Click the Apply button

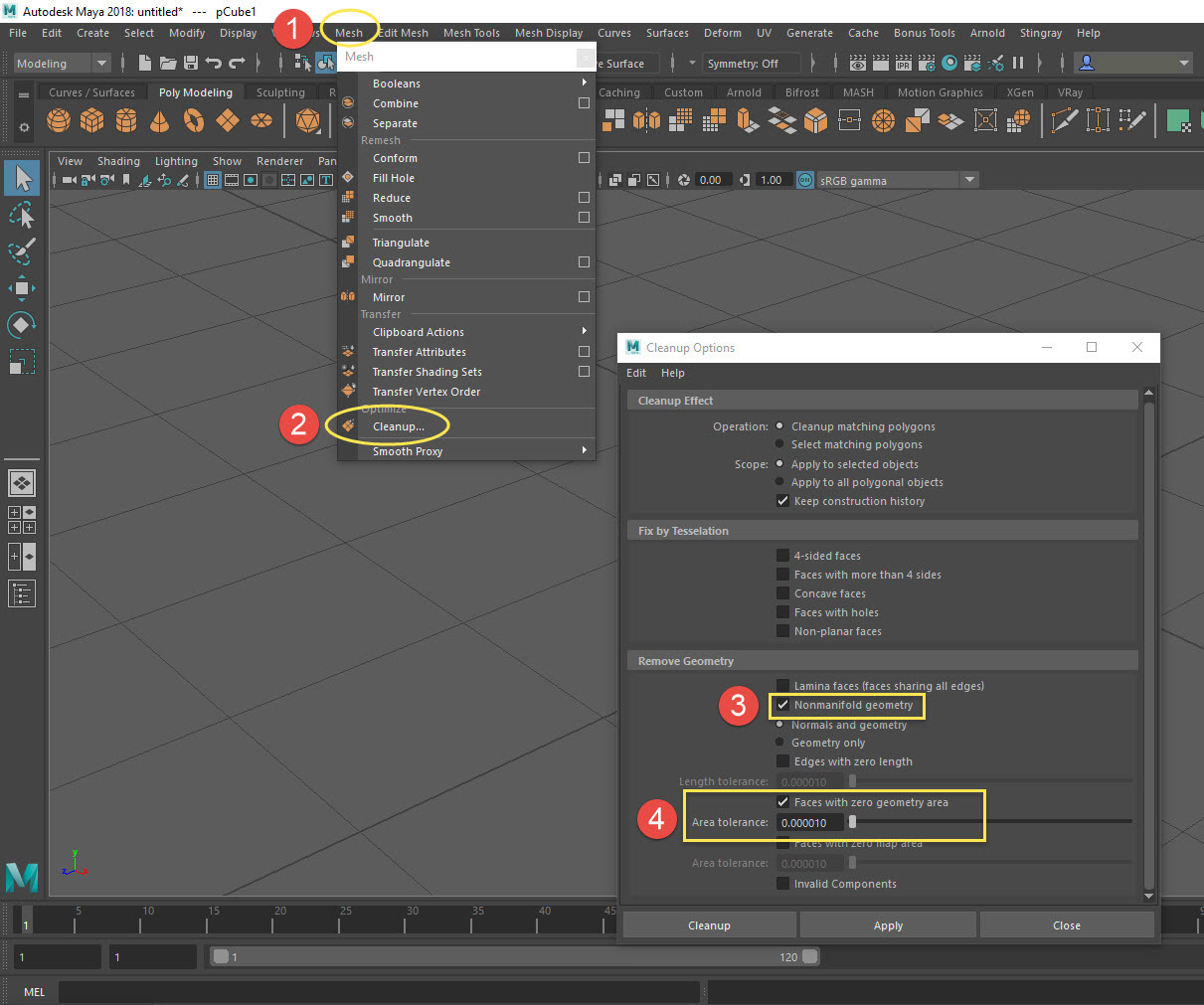(888, 925)
